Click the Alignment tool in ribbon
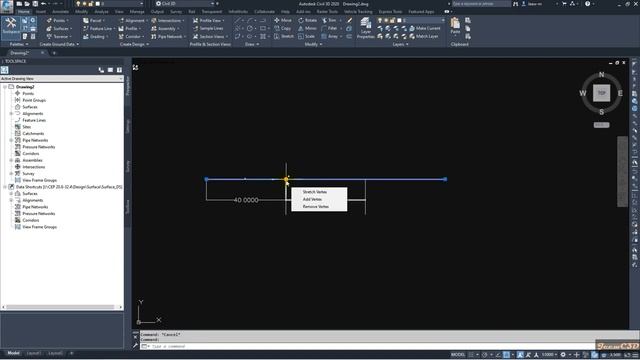This screenshot has width=640, height=360. click(132, 20)
